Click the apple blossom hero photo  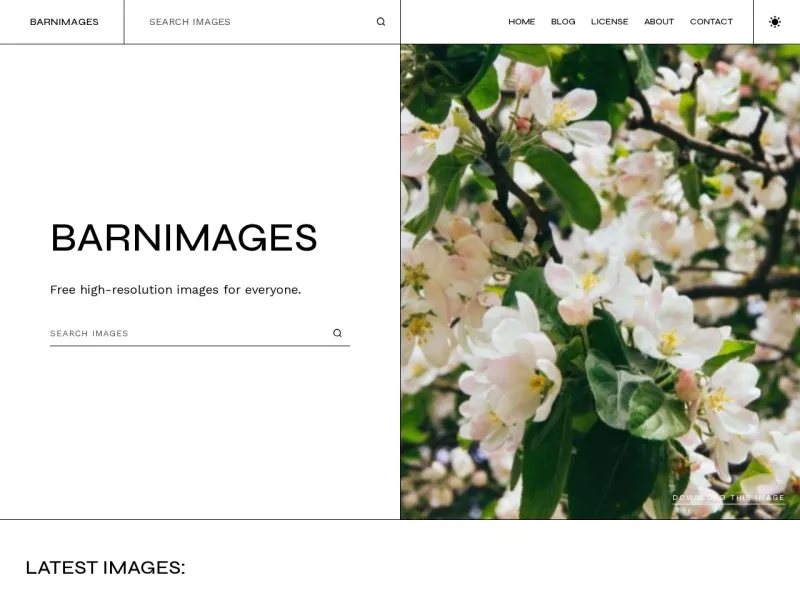point(600,282)
